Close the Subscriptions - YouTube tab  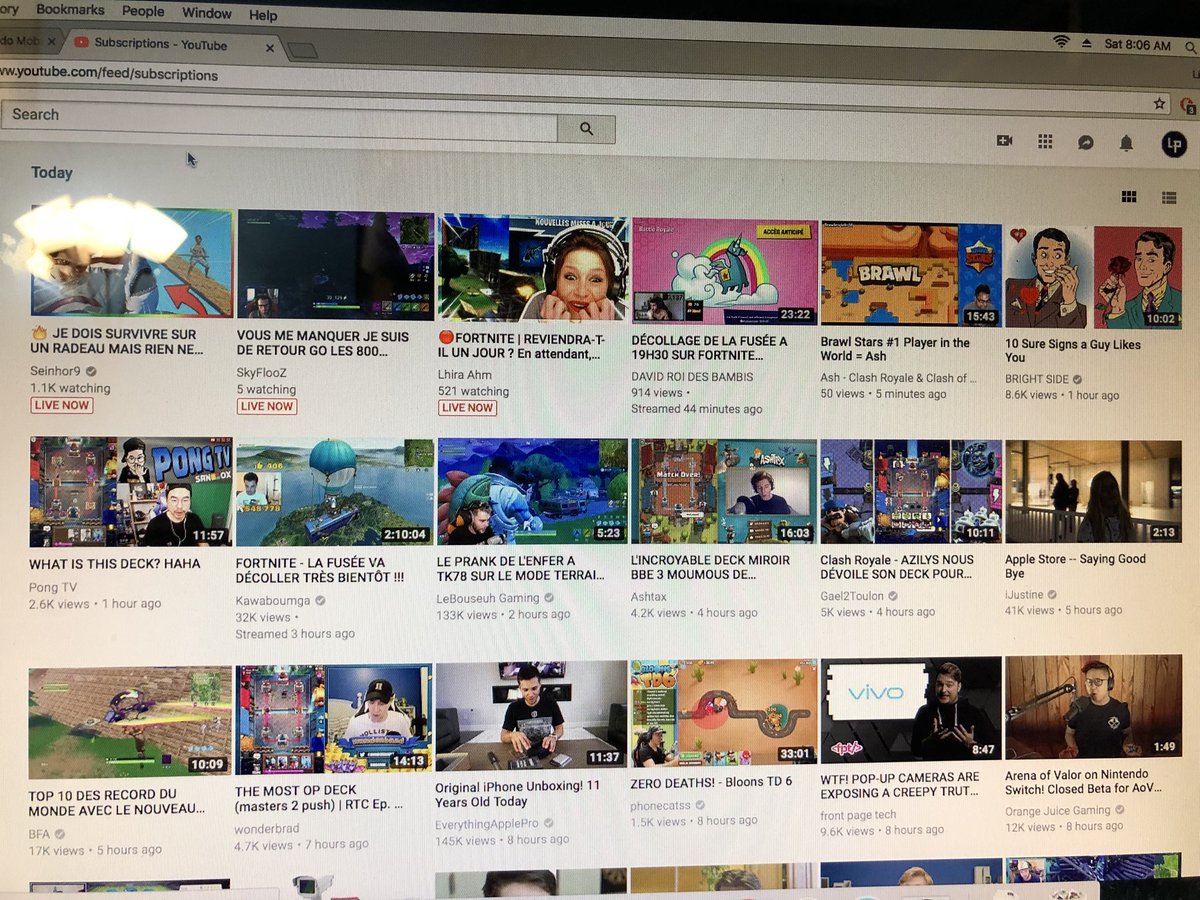(x=270, y=46)
